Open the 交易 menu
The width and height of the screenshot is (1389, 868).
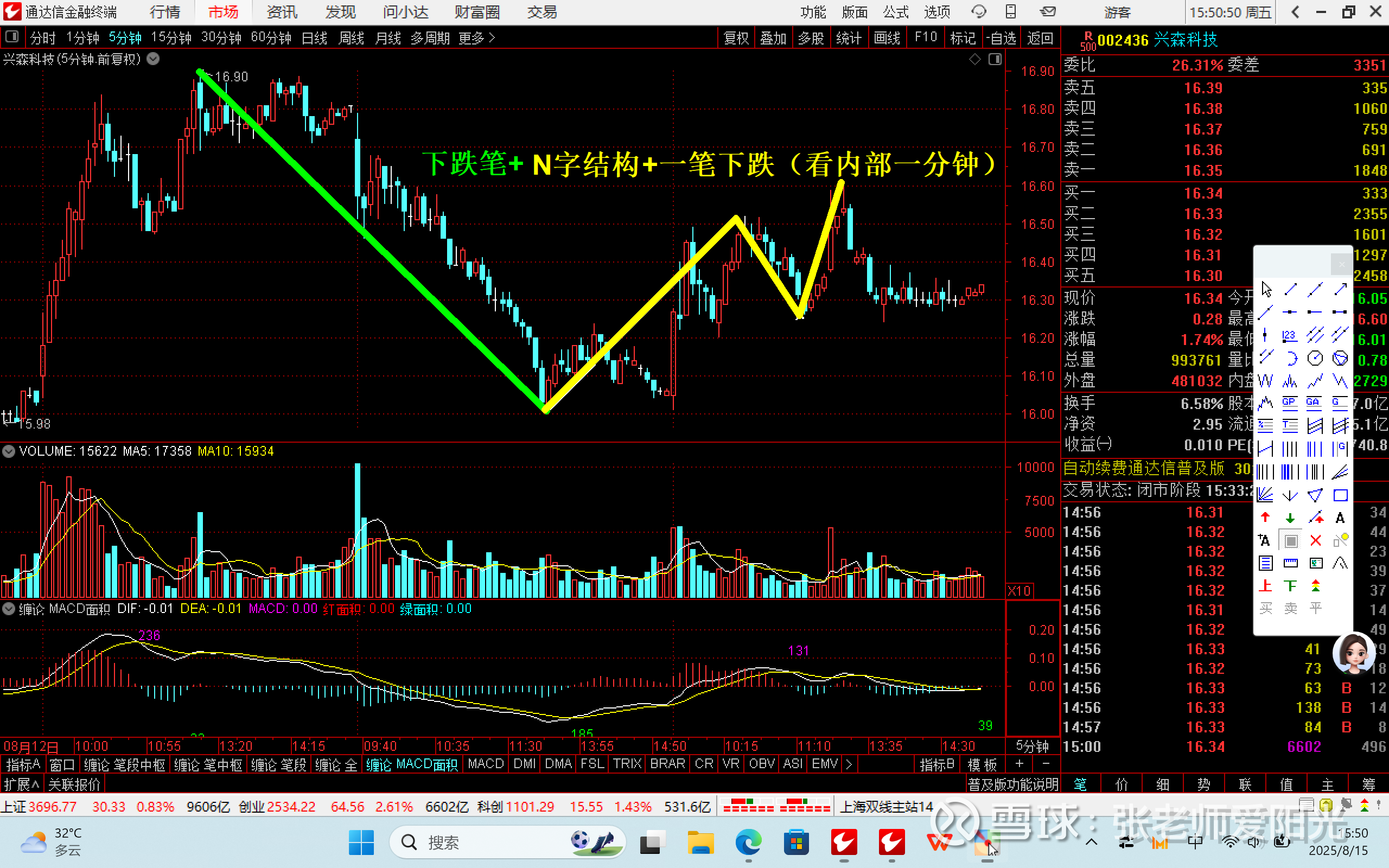[x=542, y=12]
